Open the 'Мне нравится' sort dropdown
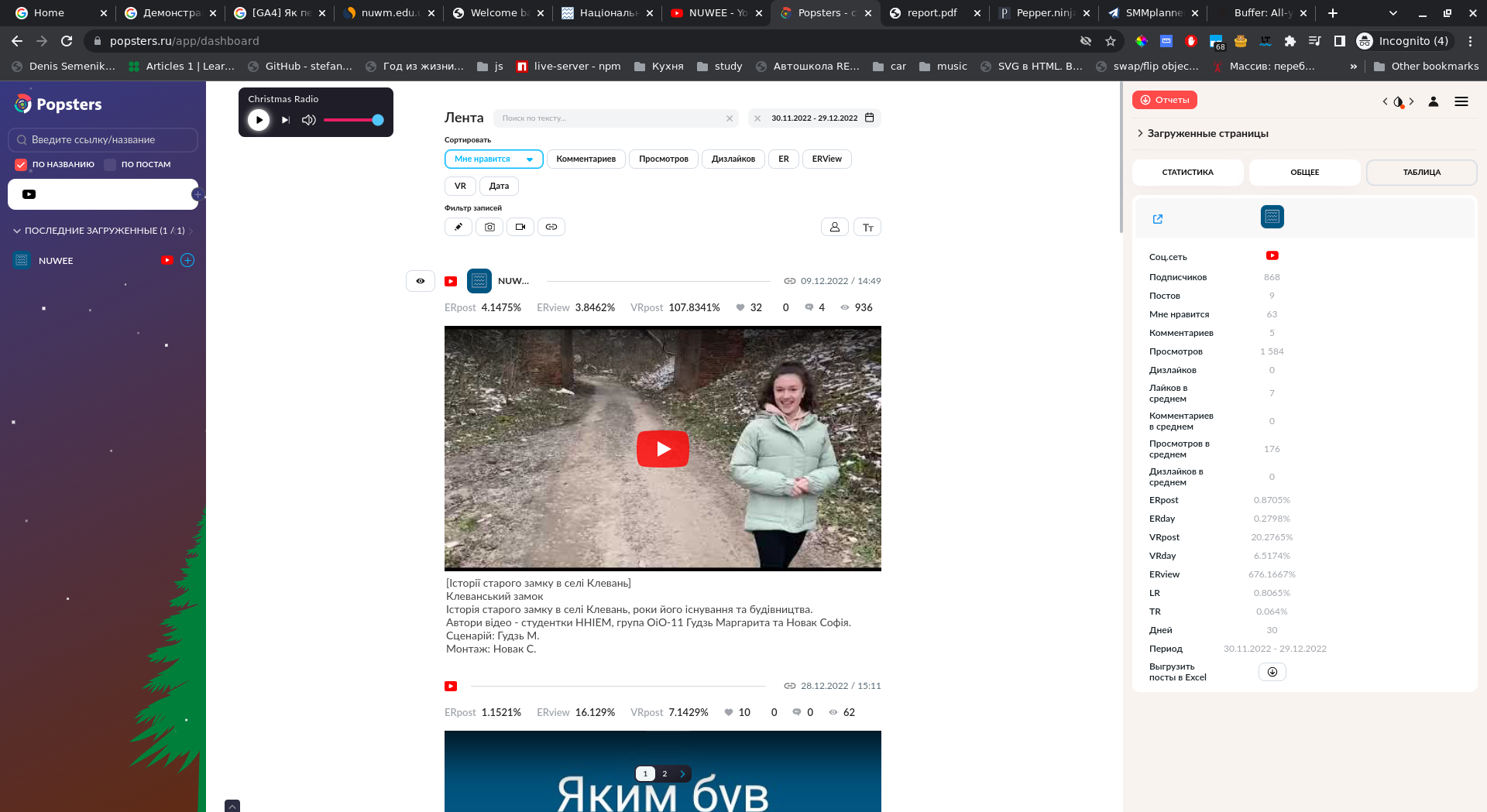Viewport: 1487px width, 812px height. 493,159
